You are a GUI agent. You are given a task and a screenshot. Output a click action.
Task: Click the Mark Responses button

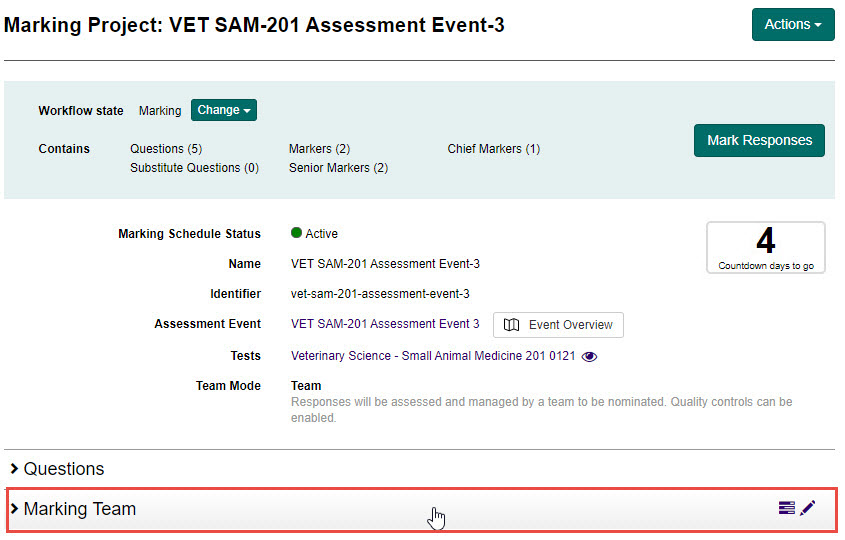pyautogui.click(x=759, y=141)
